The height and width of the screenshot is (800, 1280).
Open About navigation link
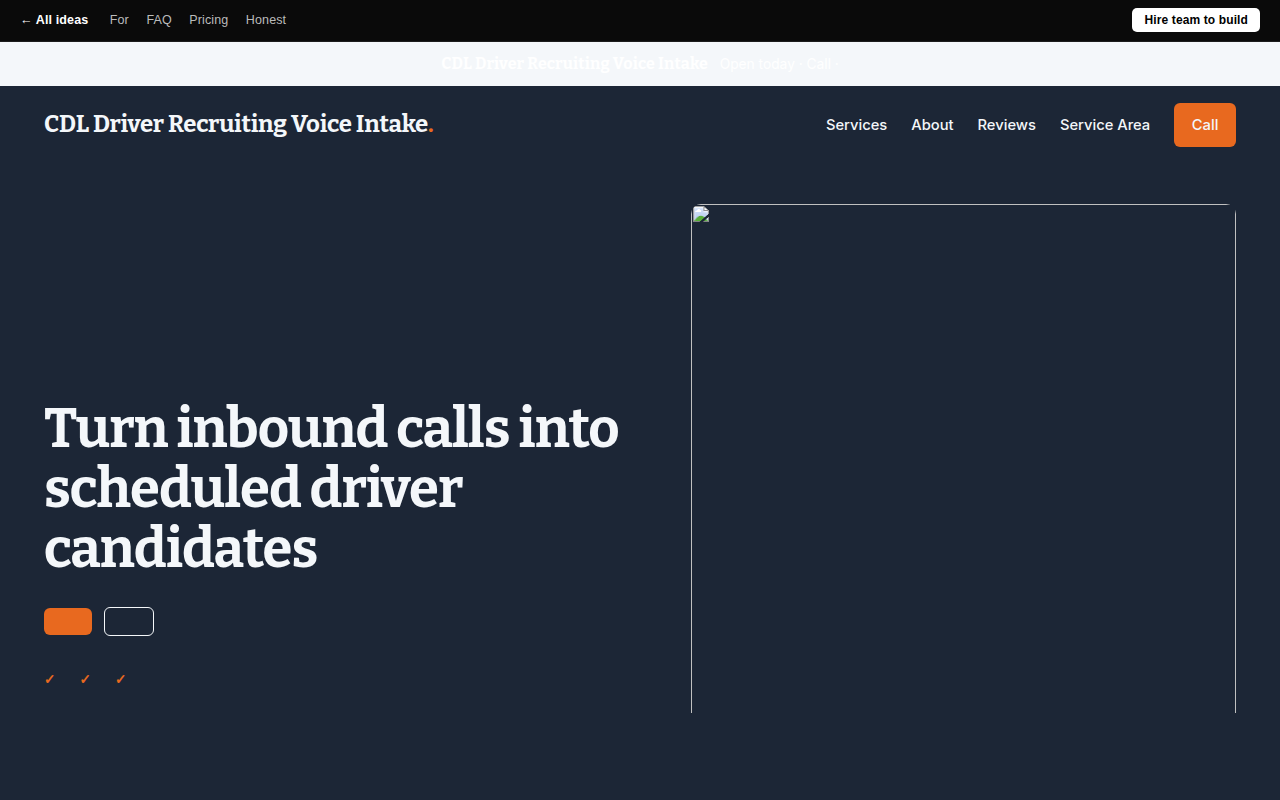tap(932, 125)
